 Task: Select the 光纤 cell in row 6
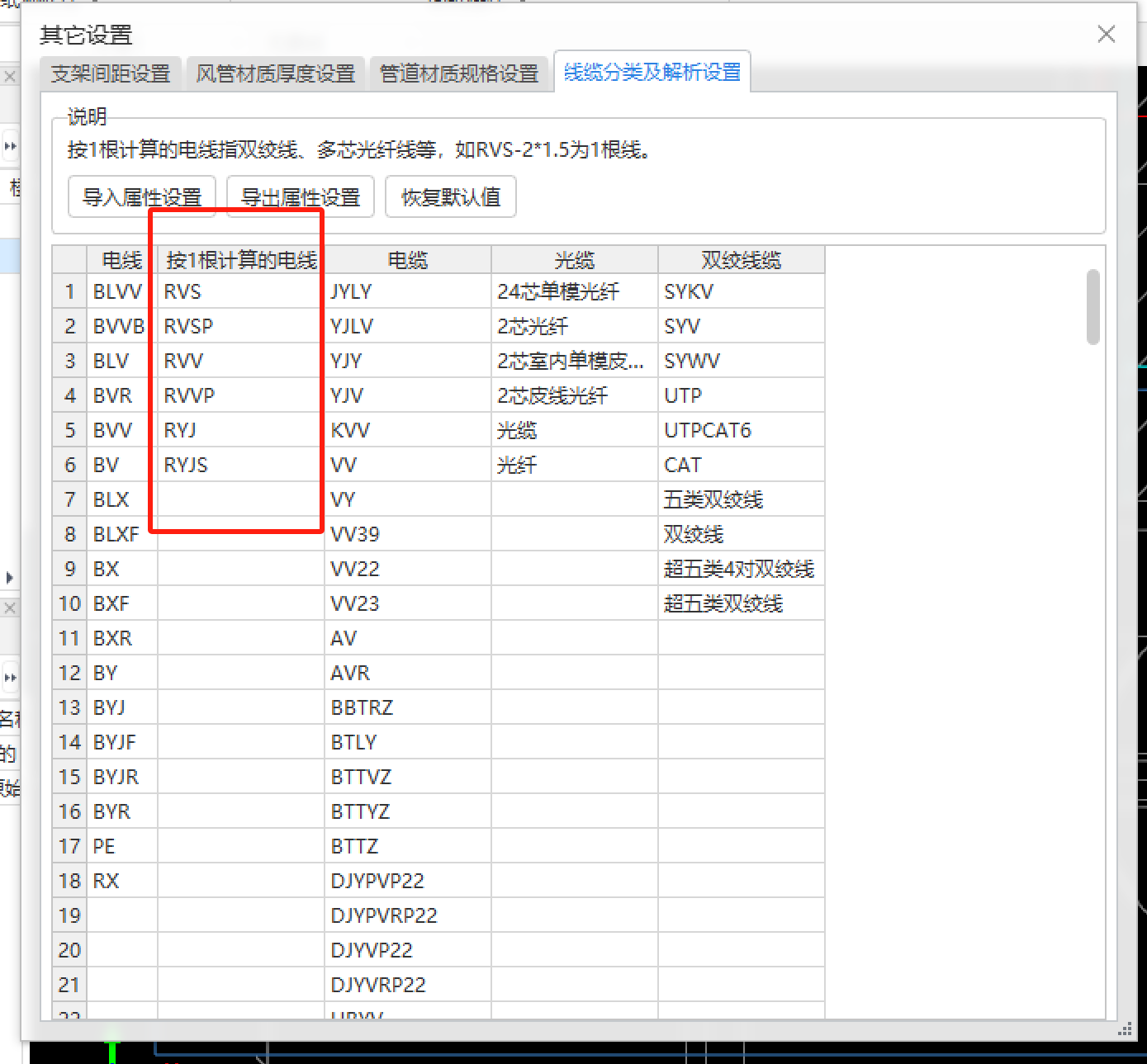click(575, 465)
